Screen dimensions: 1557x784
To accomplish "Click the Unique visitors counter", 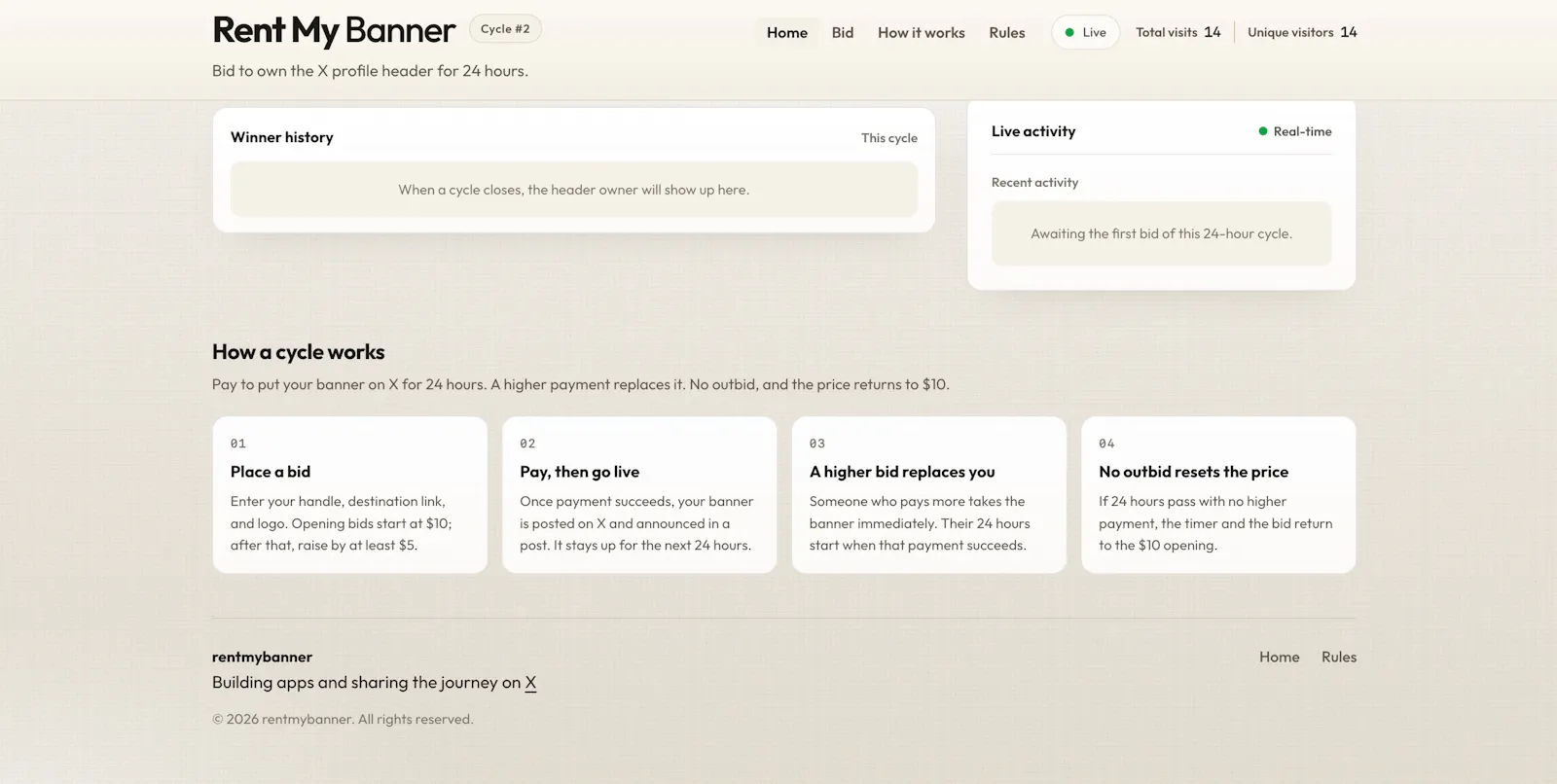I will [x=1302, y=32].
